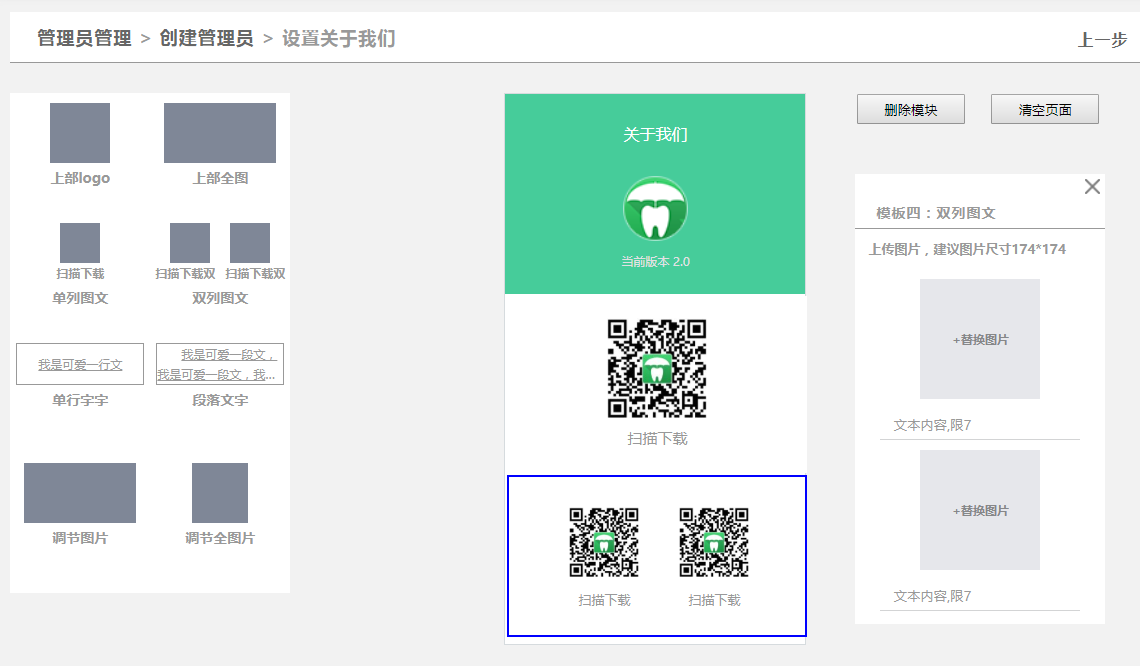The height and width of the screenshot is (666, 1140).
Task: Select the 上部logo template thumbnail
Action: [x=80, y=133]
